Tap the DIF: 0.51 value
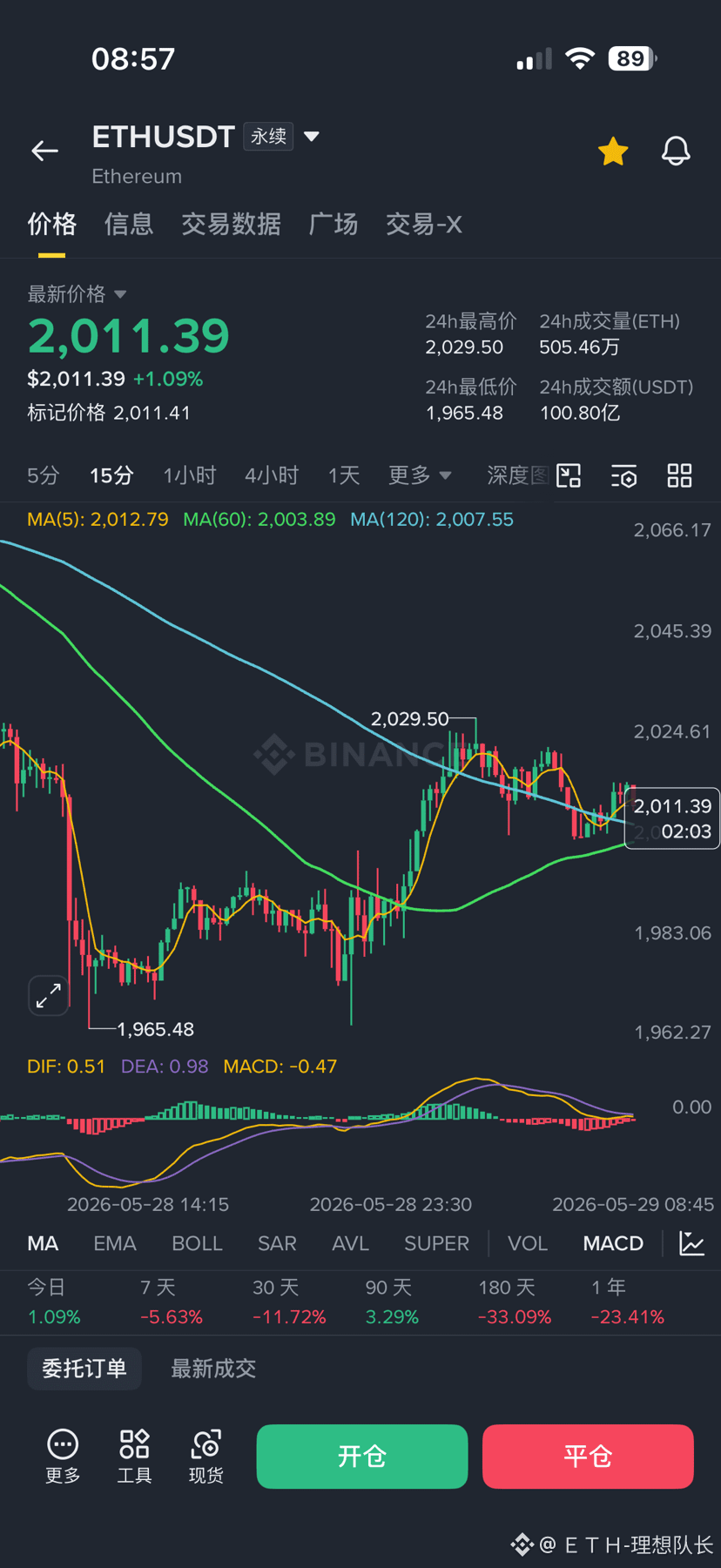The image size is (721, 1568). pos(66,1067)
